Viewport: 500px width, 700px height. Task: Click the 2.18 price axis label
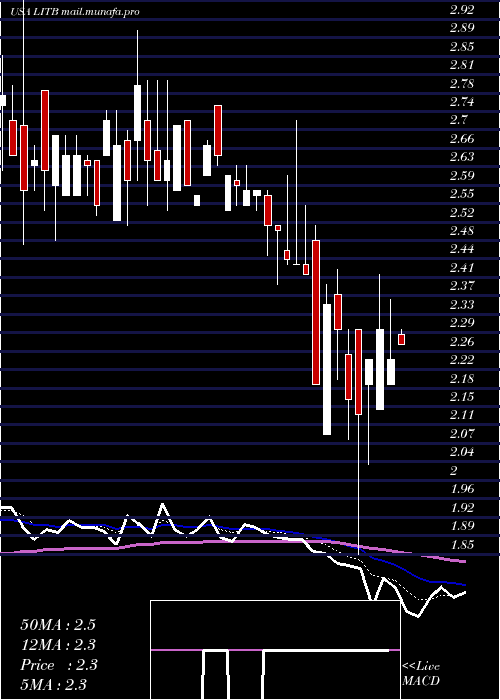coord(462,379)
